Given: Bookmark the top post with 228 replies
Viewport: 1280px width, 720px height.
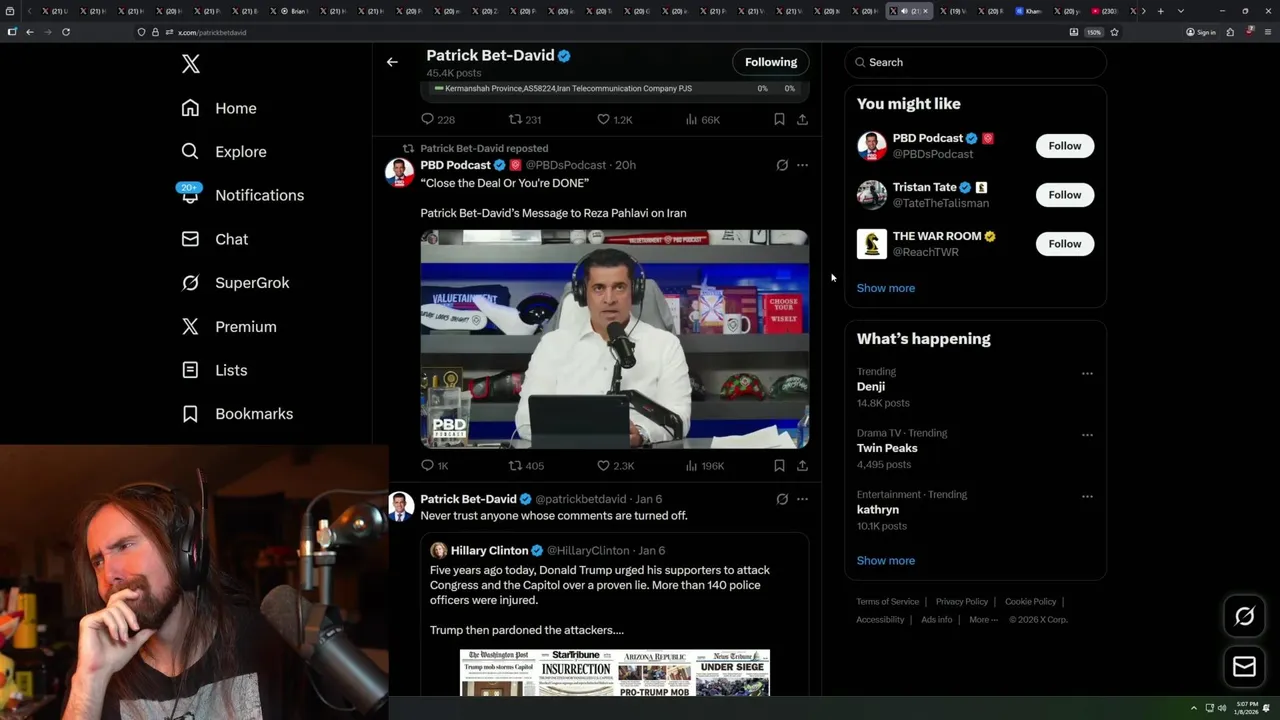Looking at the screenshot, I should pyautogui.click(x=779, y=119).
